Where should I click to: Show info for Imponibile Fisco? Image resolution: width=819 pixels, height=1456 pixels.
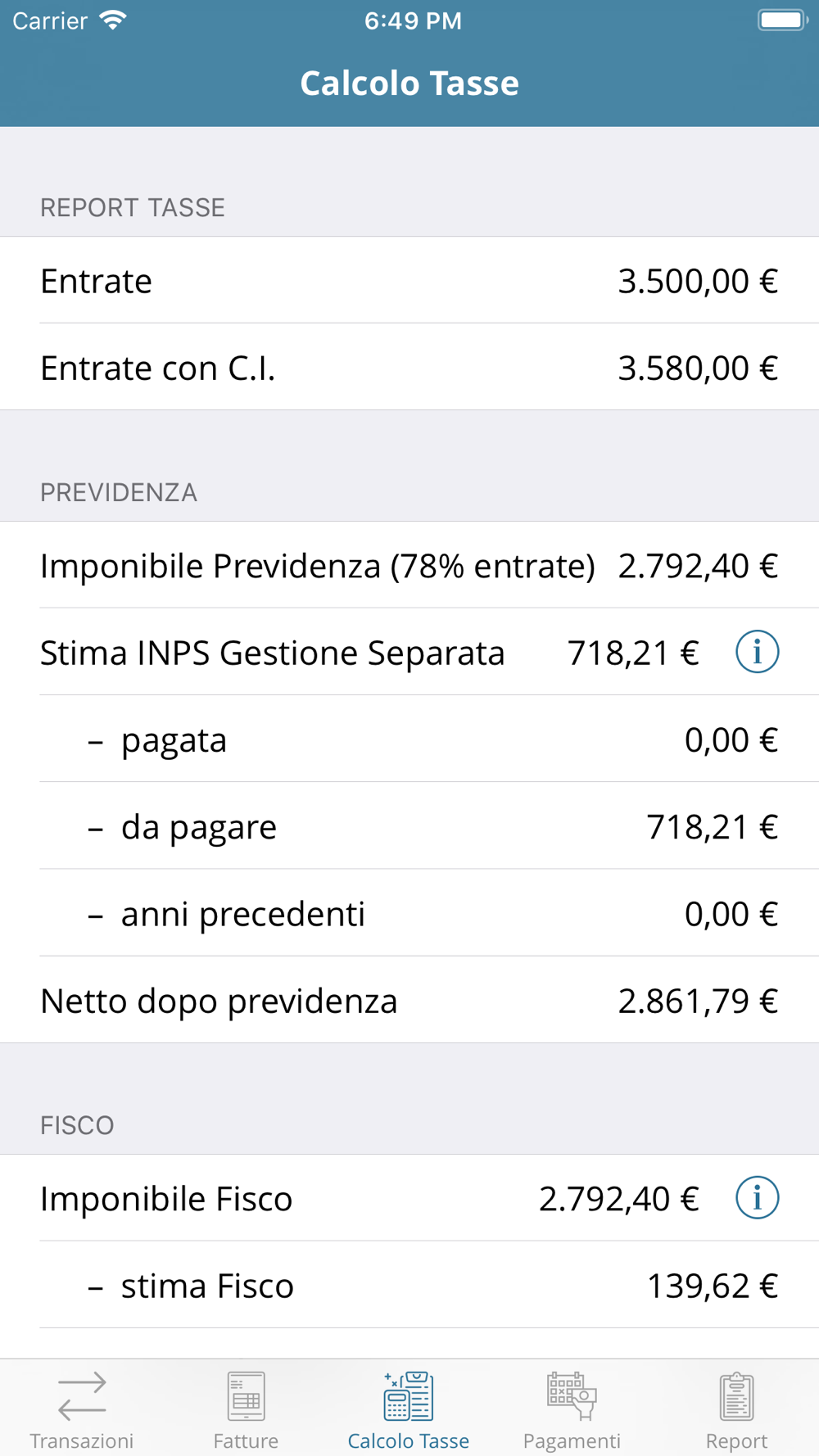pyautogui.click(x=757, y=1198)
